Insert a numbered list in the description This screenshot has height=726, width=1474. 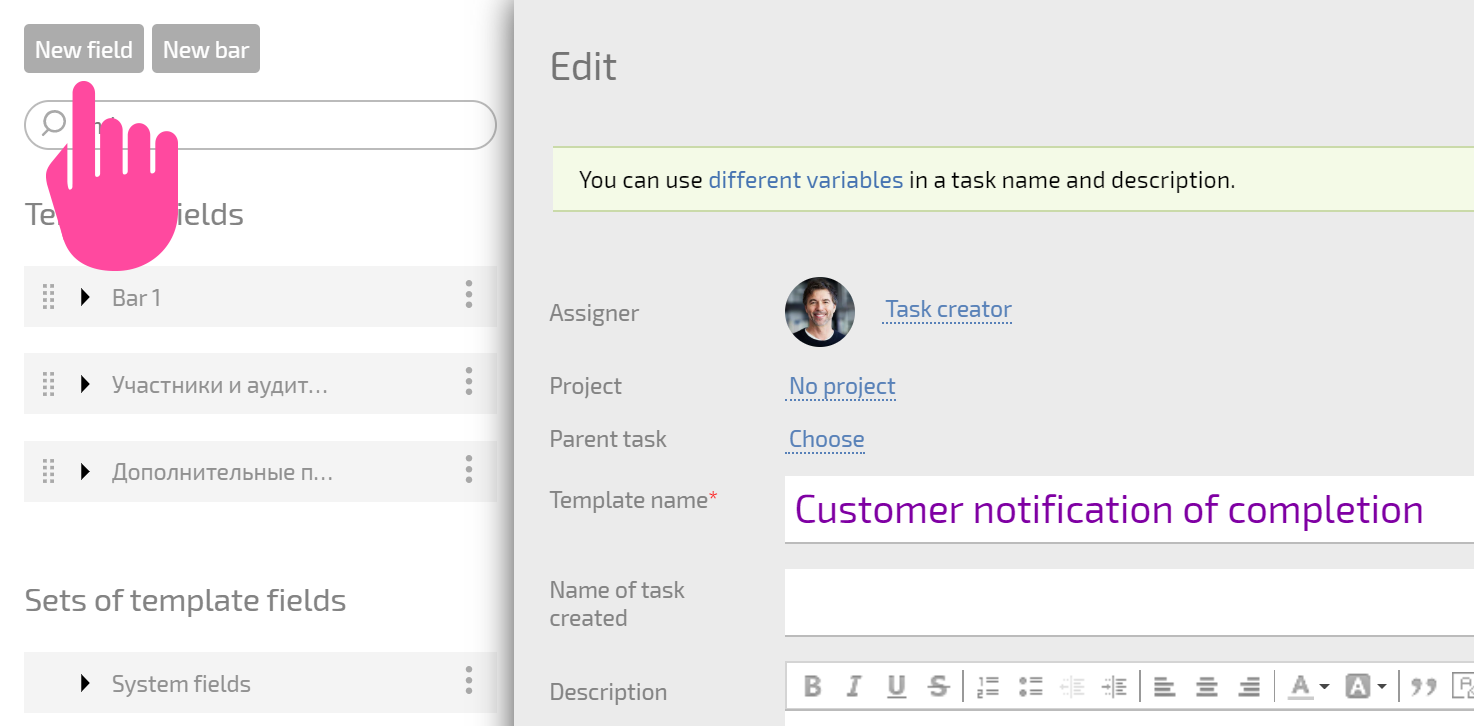point(988,686)
